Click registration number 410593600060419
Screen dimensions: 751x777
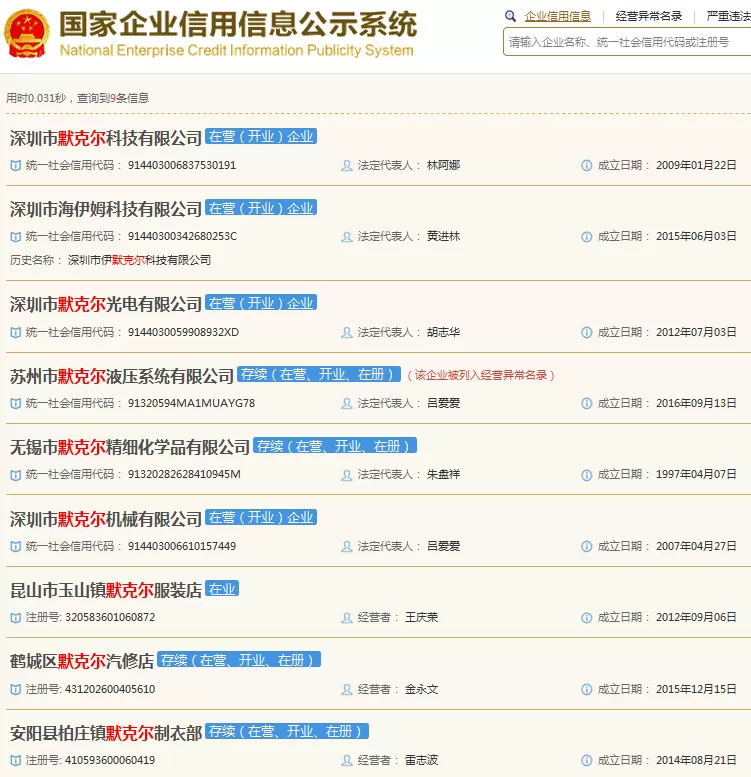click(x=110, y=760)
